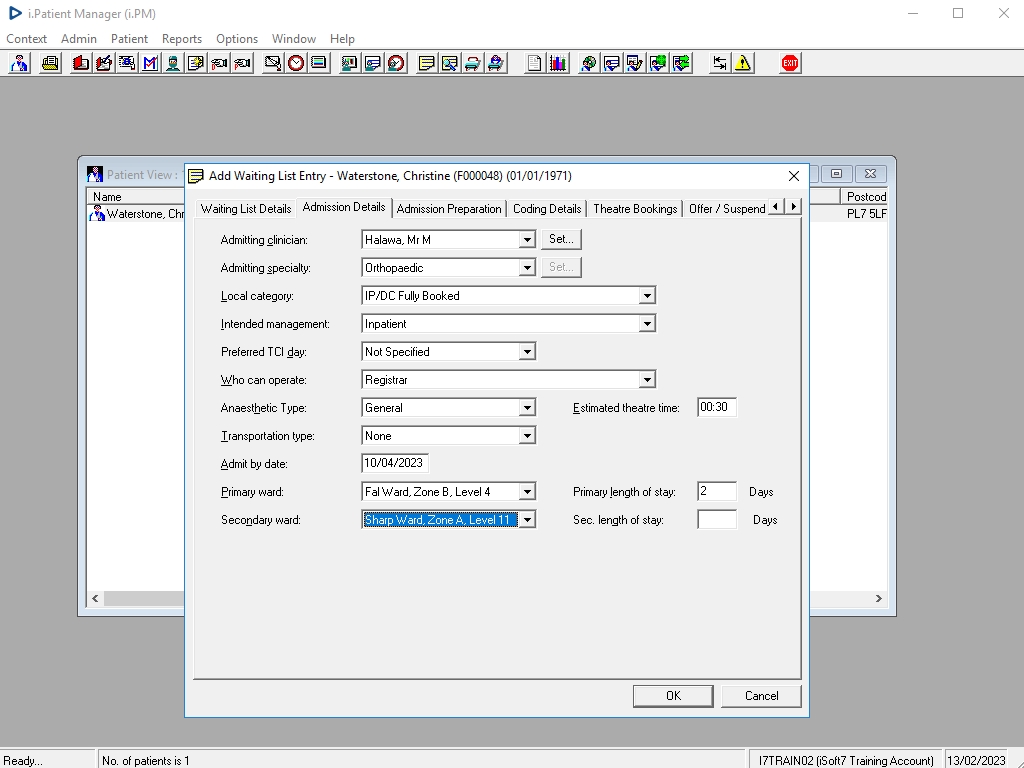Open the Options menu
The width and height of the screenshot is (1024, 768).
(x=237, y=39)
